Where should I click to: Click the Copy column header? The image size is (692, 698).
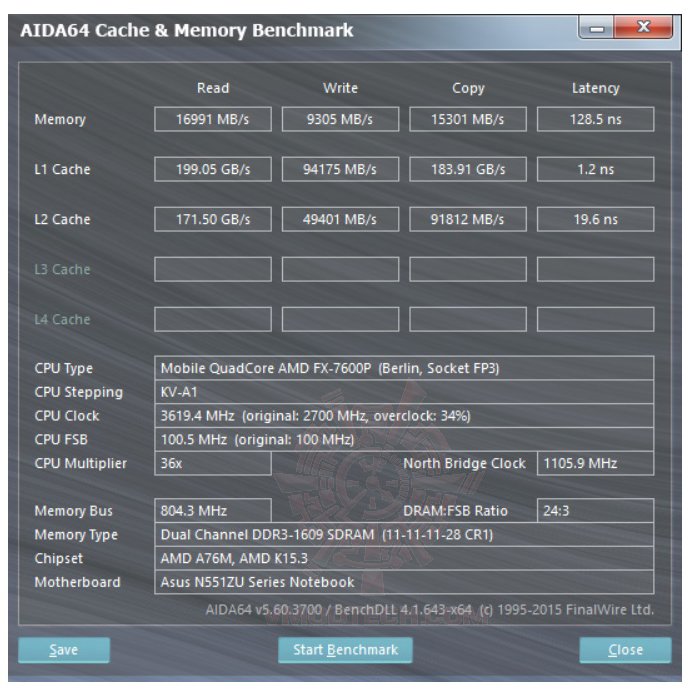tap(468, 88)
